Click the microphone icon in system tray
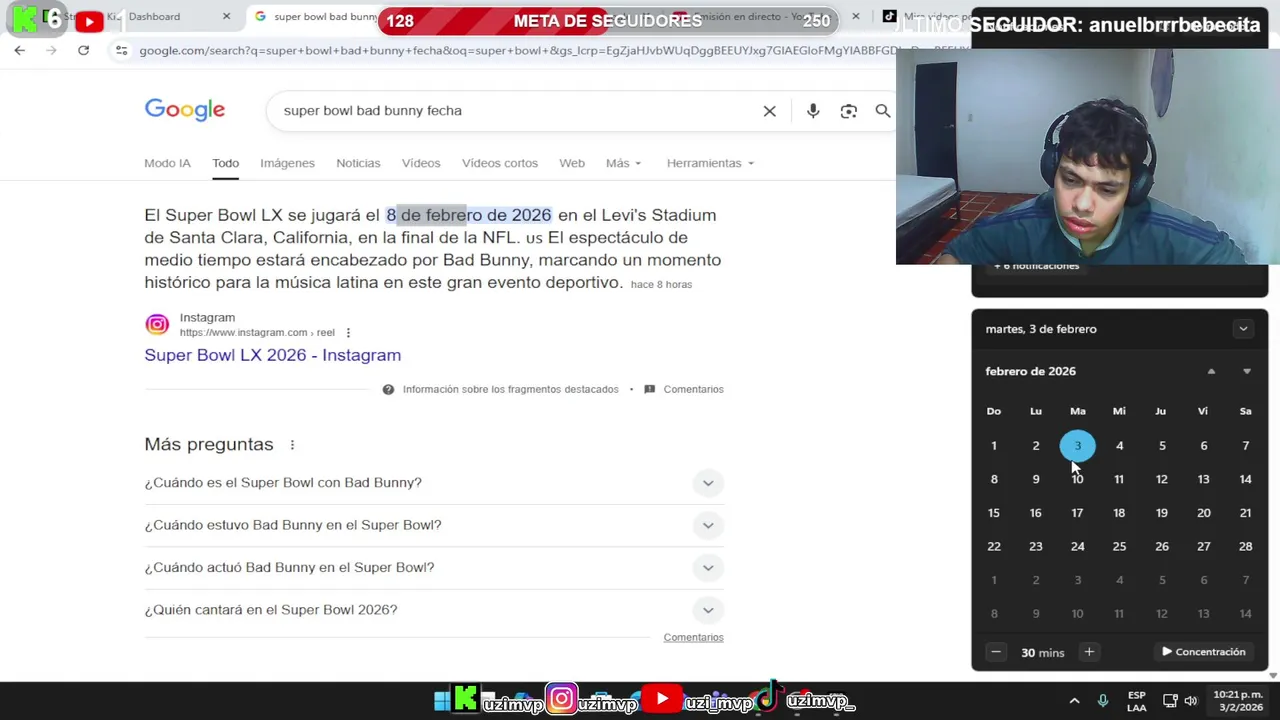1280x720 pixels. (1102, 701)
